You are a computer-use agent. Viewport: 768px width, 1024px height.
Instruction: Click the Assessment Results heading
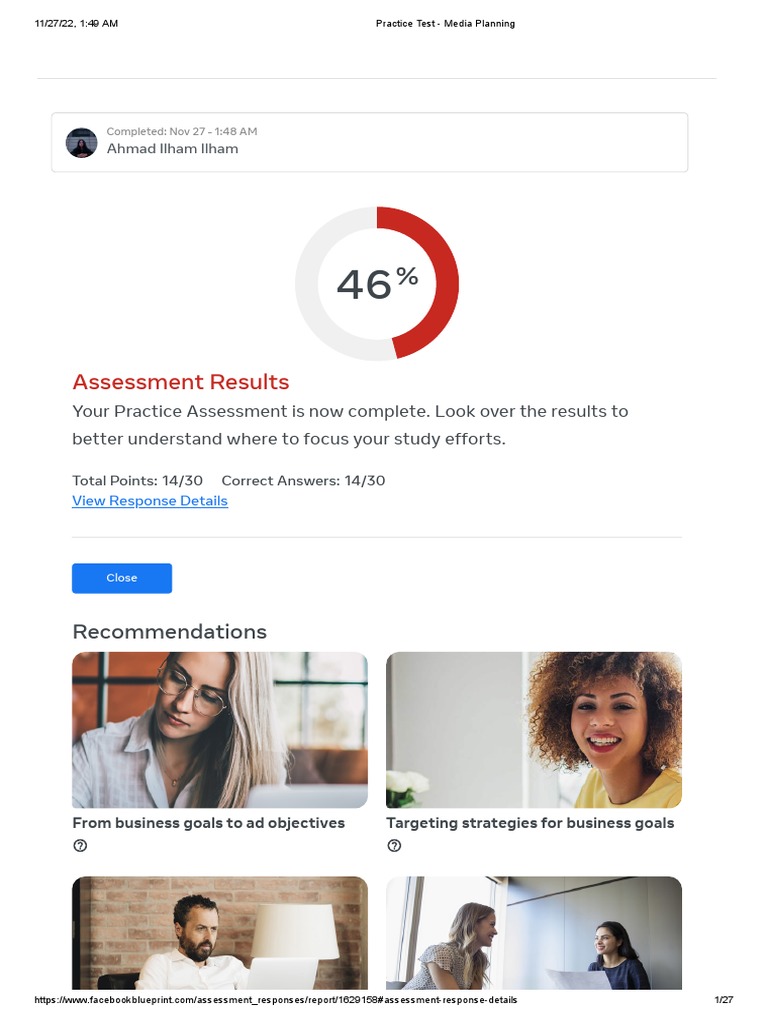pyautogui.click(x=181, y=382)
